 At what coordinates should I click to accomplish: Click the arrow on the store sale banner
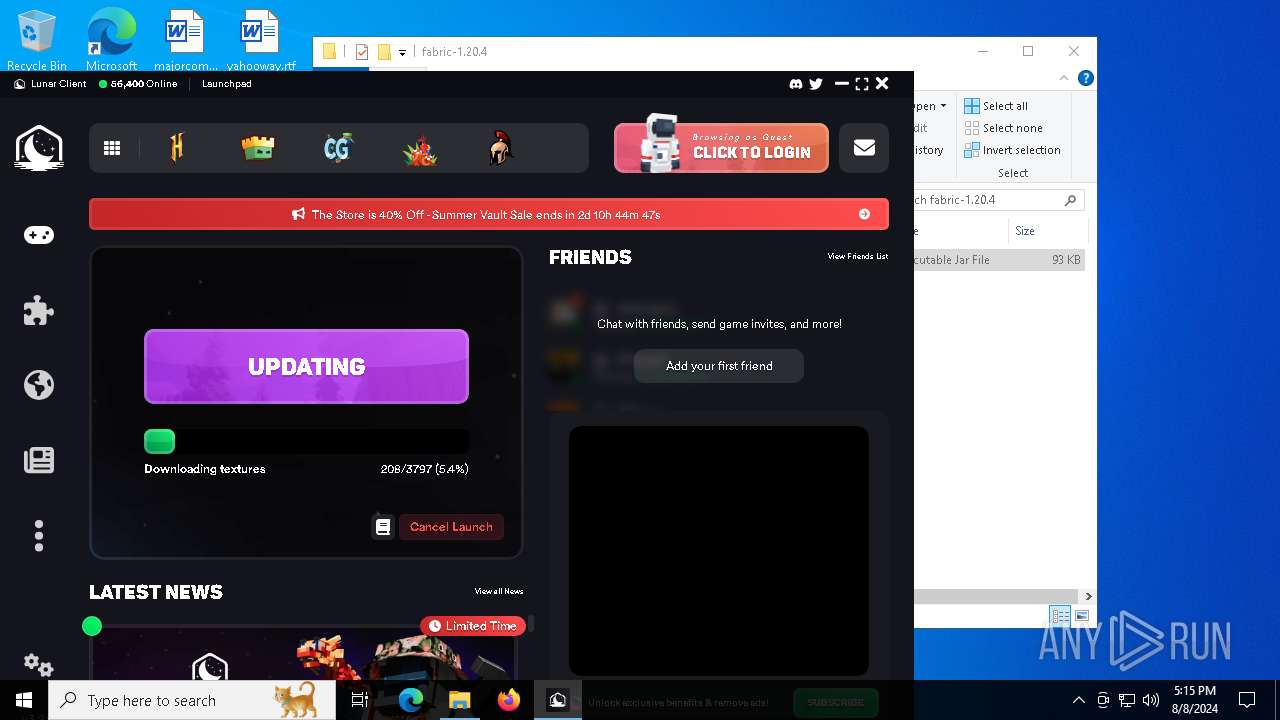(864, 214)
